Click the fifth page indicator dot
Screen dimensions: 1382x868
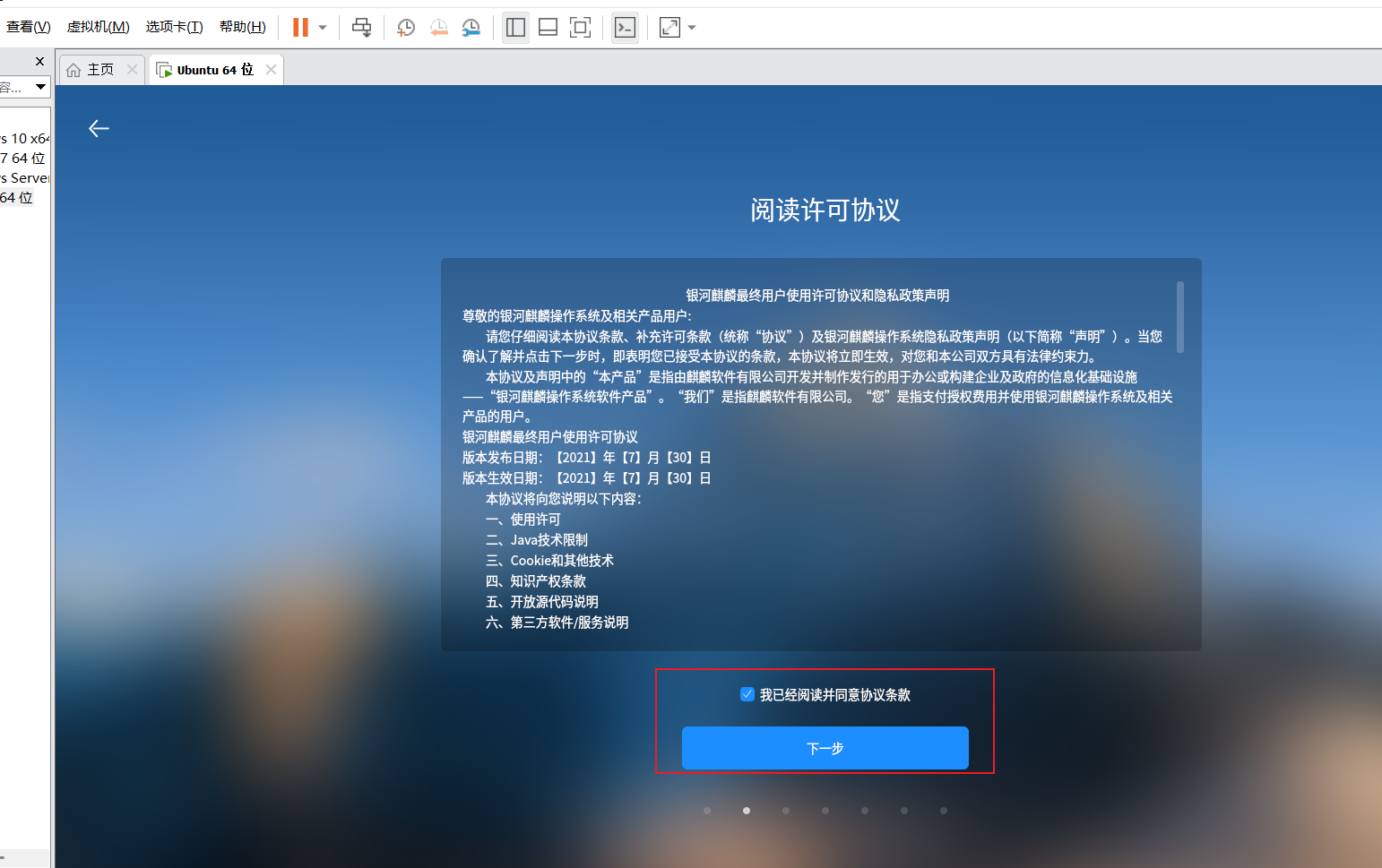(865, 811)
